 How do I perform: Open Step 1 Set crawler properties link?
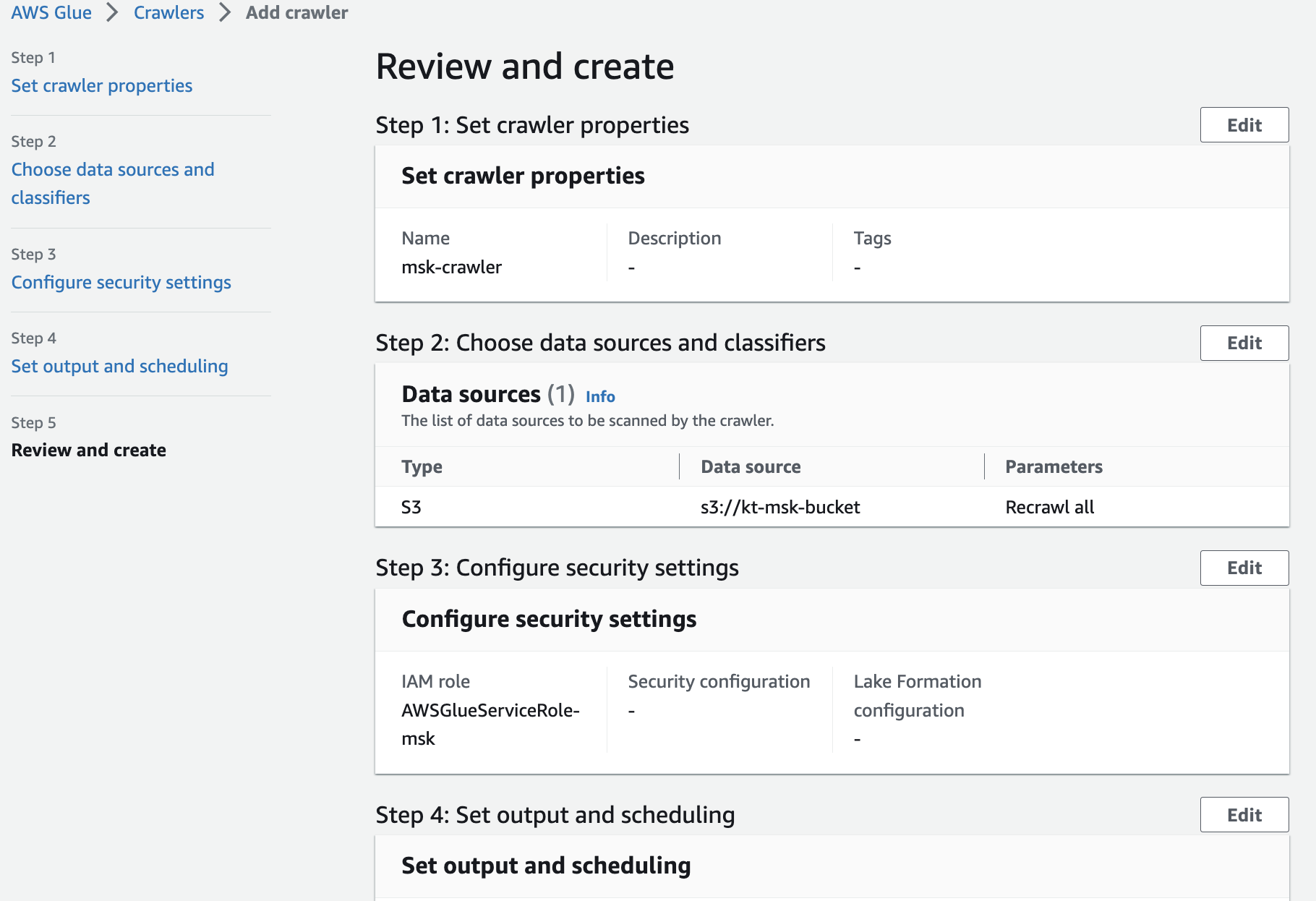coord(102,85)
